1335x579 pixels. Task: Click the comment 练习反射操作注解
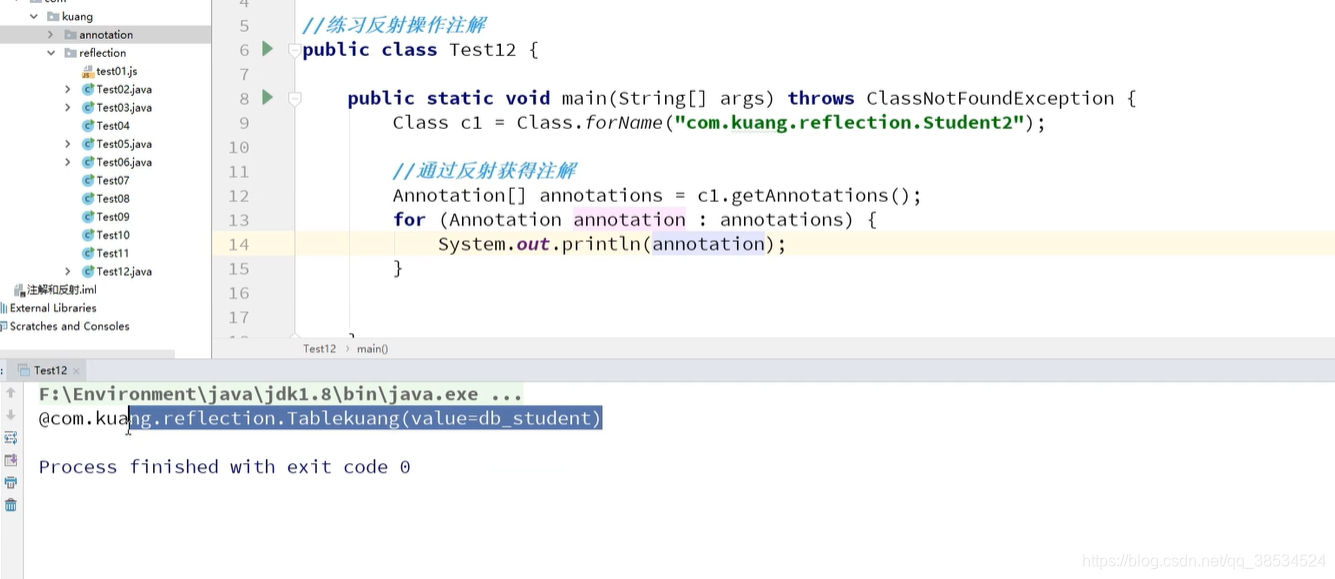click(x=394, y=25)
